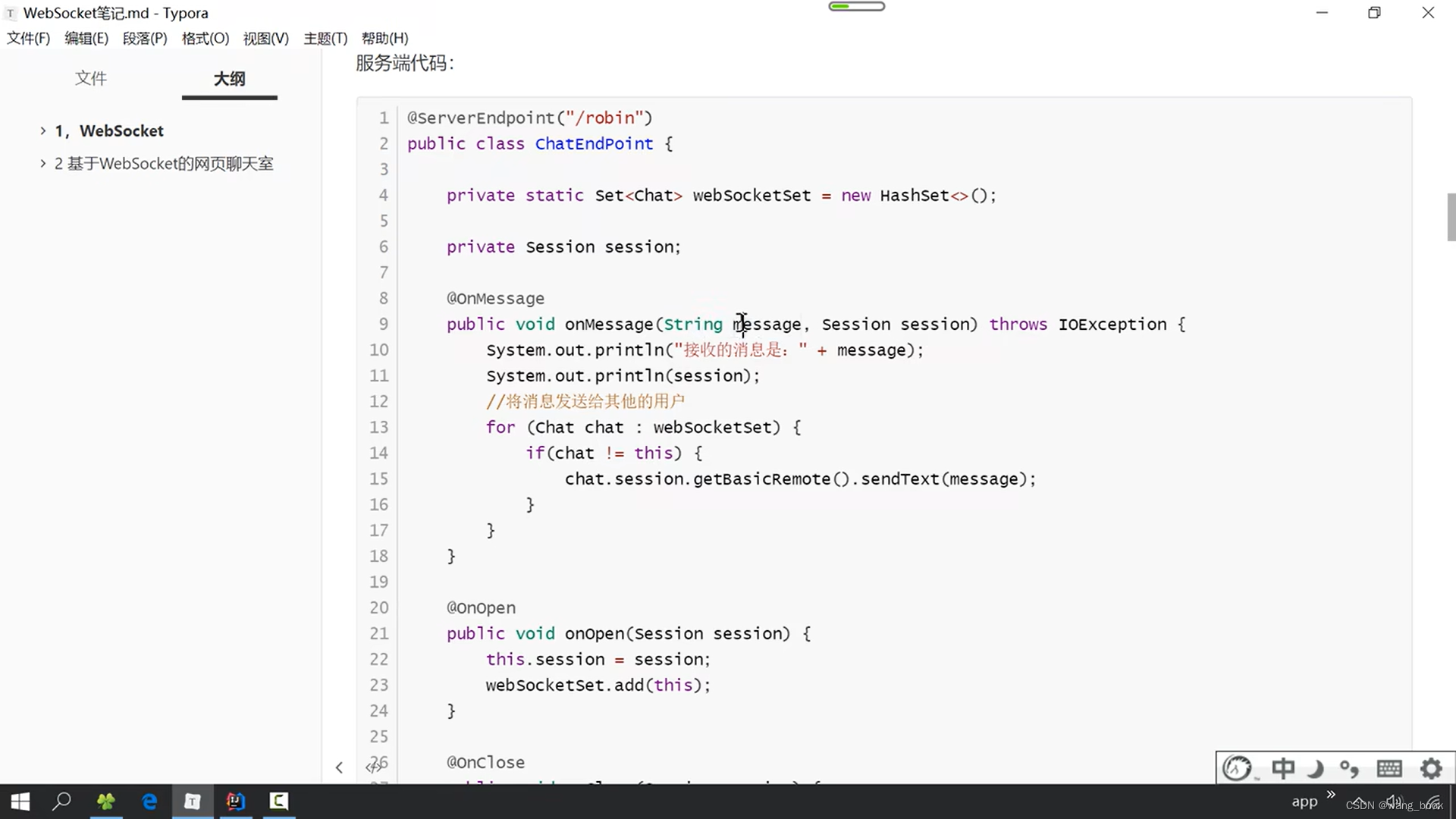
Task: Open the 格式(O) menu
Action: click(x=205, y=38)
